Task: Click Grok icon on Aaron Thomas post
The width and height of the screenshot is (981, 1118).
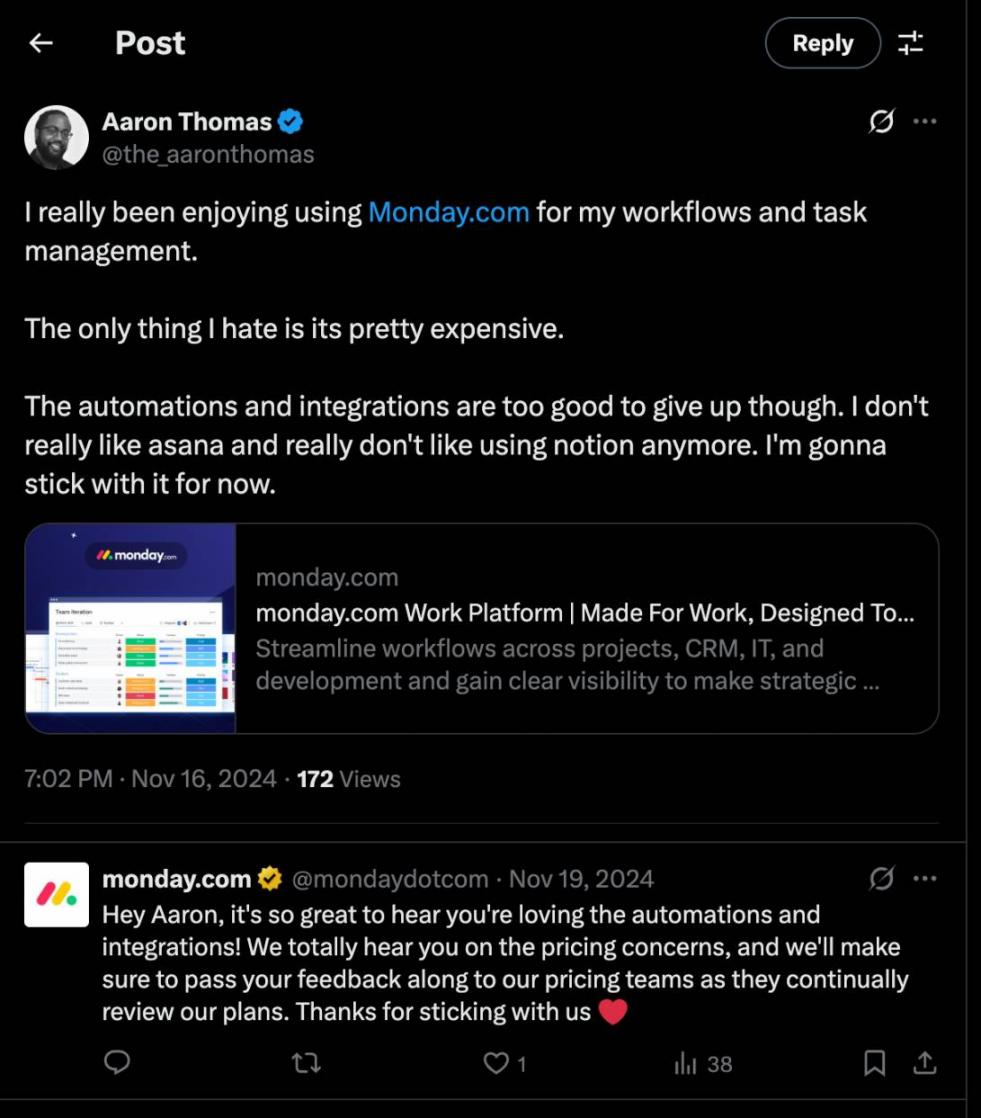Action: click(881, 121)
